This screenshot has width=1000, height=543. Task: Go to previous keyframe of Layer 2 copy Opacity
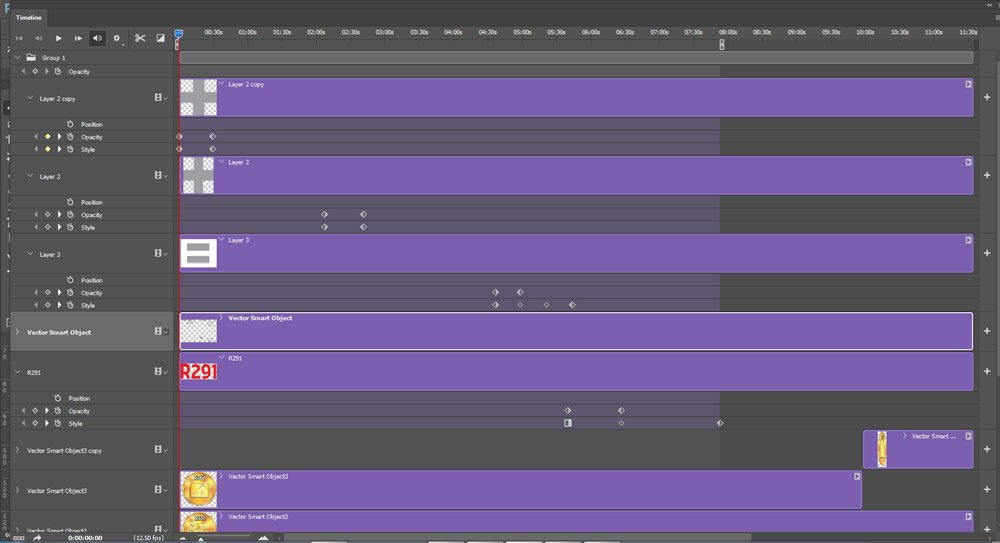36,137
